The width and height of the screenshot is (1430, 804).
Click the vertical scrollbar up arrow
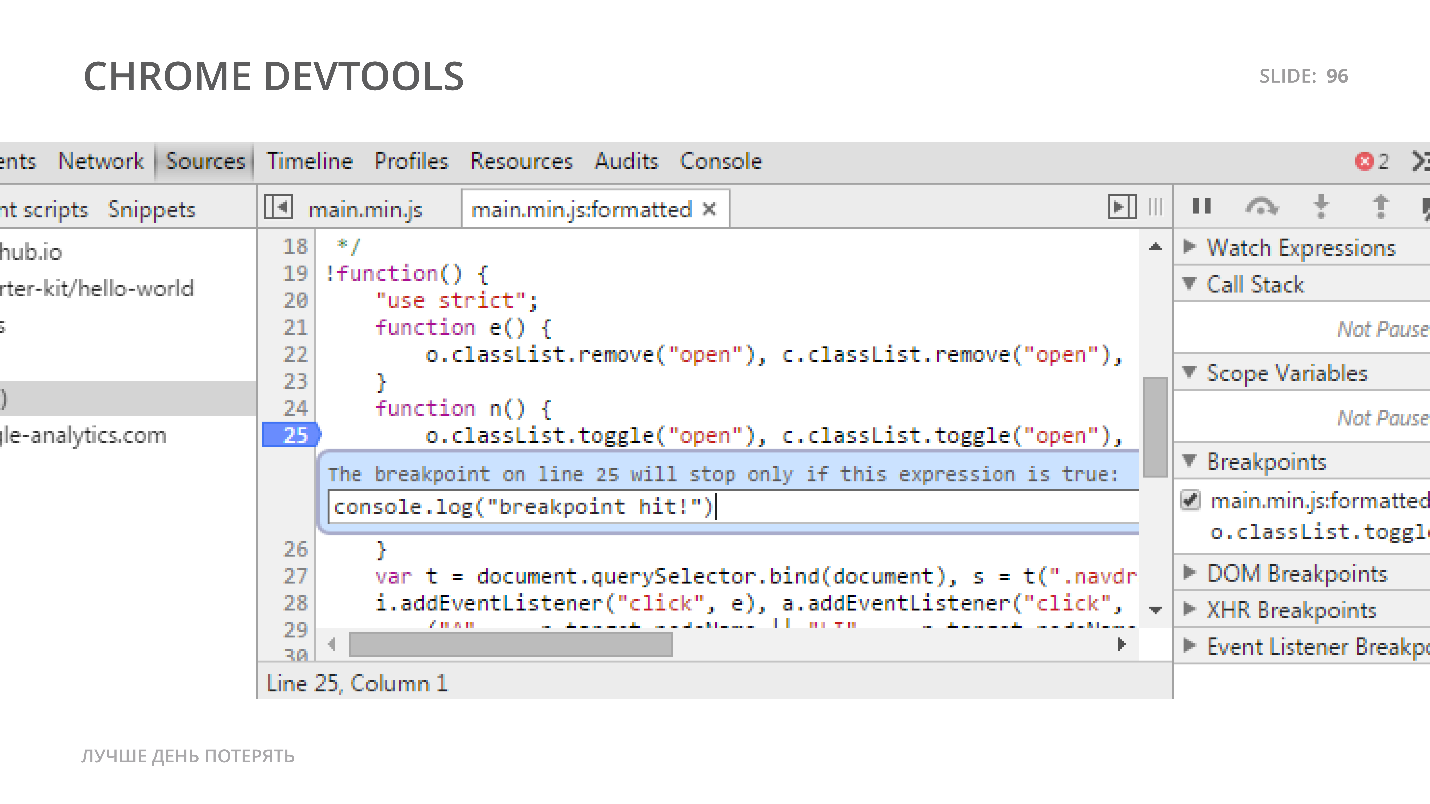(x=1155, y=246)
